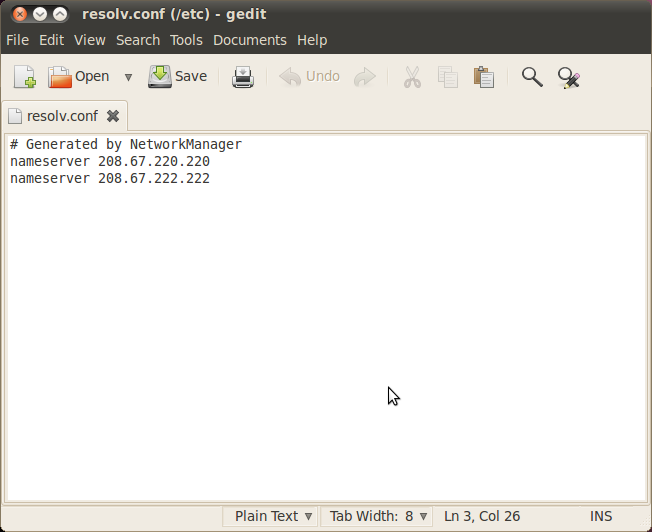The height and width of the screenshot is (532, 652).
Task: Click the Redo arrow icon
Action: click(x=365, y=77)
